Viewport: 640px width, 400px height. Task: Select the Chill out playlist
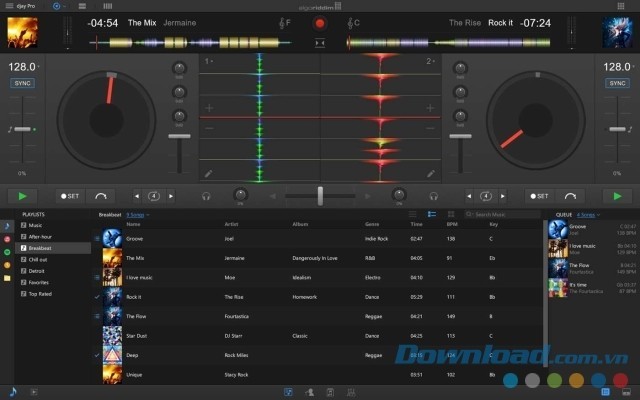tap(38, 258)
